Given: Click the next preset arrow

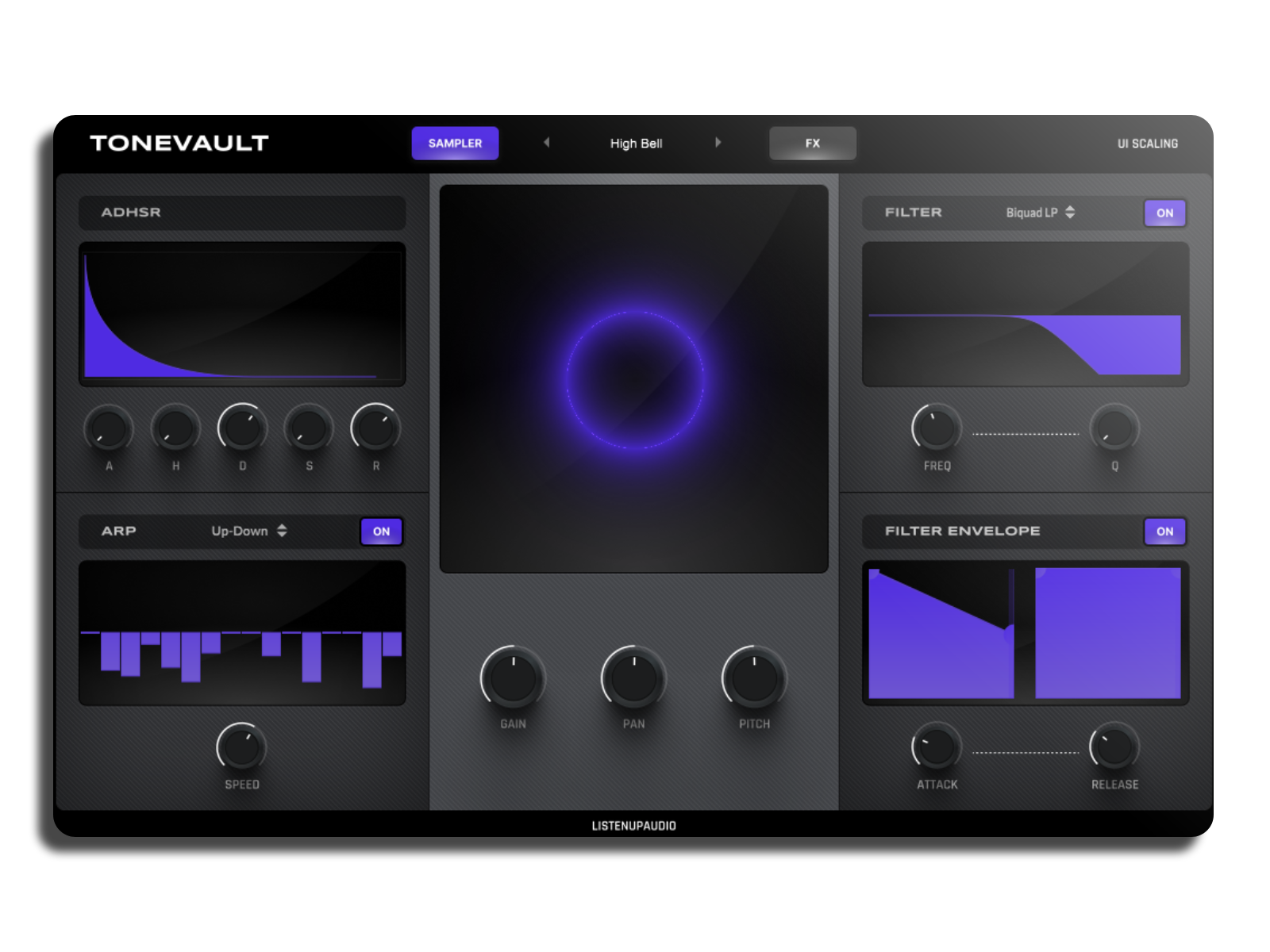Looking at the screenshot, I should 718,143.
